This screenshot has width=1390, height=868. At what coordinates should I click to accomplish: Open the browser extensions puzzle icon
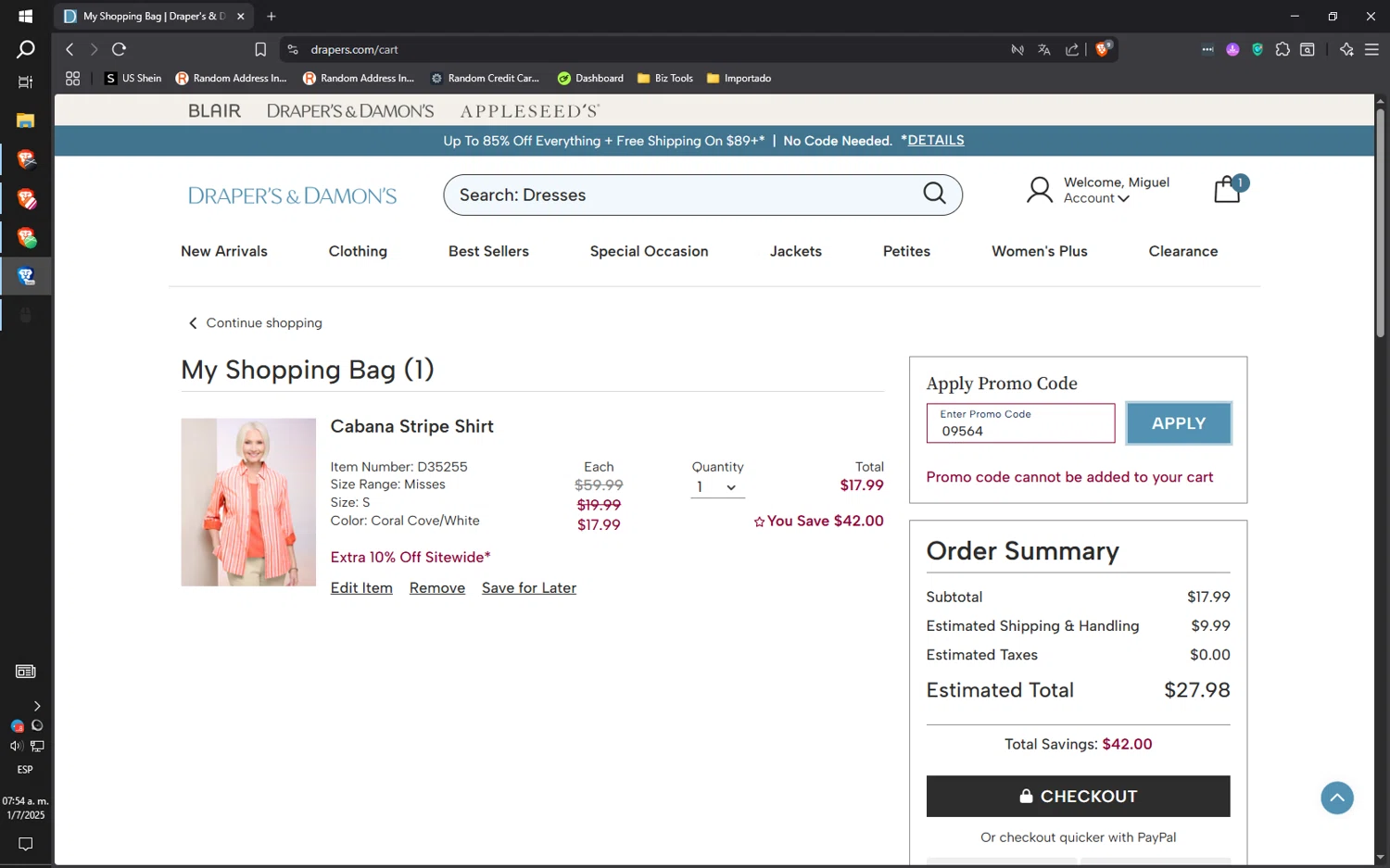tap(1283, 49)
